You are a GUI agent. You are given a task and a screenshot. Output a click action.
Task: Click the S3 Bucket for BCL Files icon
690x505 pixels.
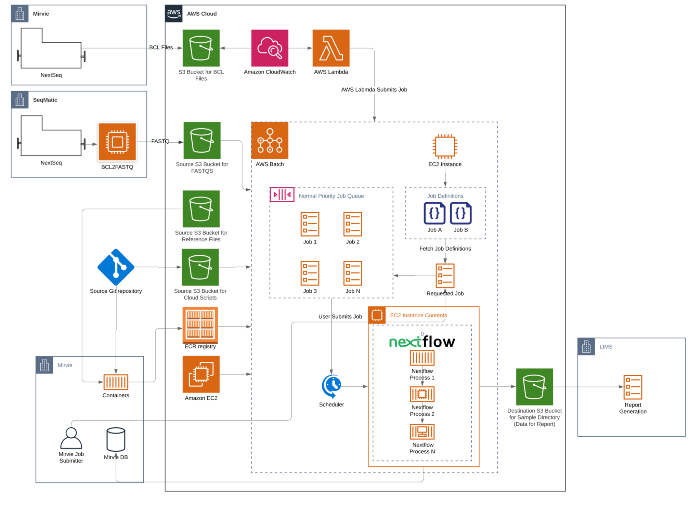pos(201,48)
